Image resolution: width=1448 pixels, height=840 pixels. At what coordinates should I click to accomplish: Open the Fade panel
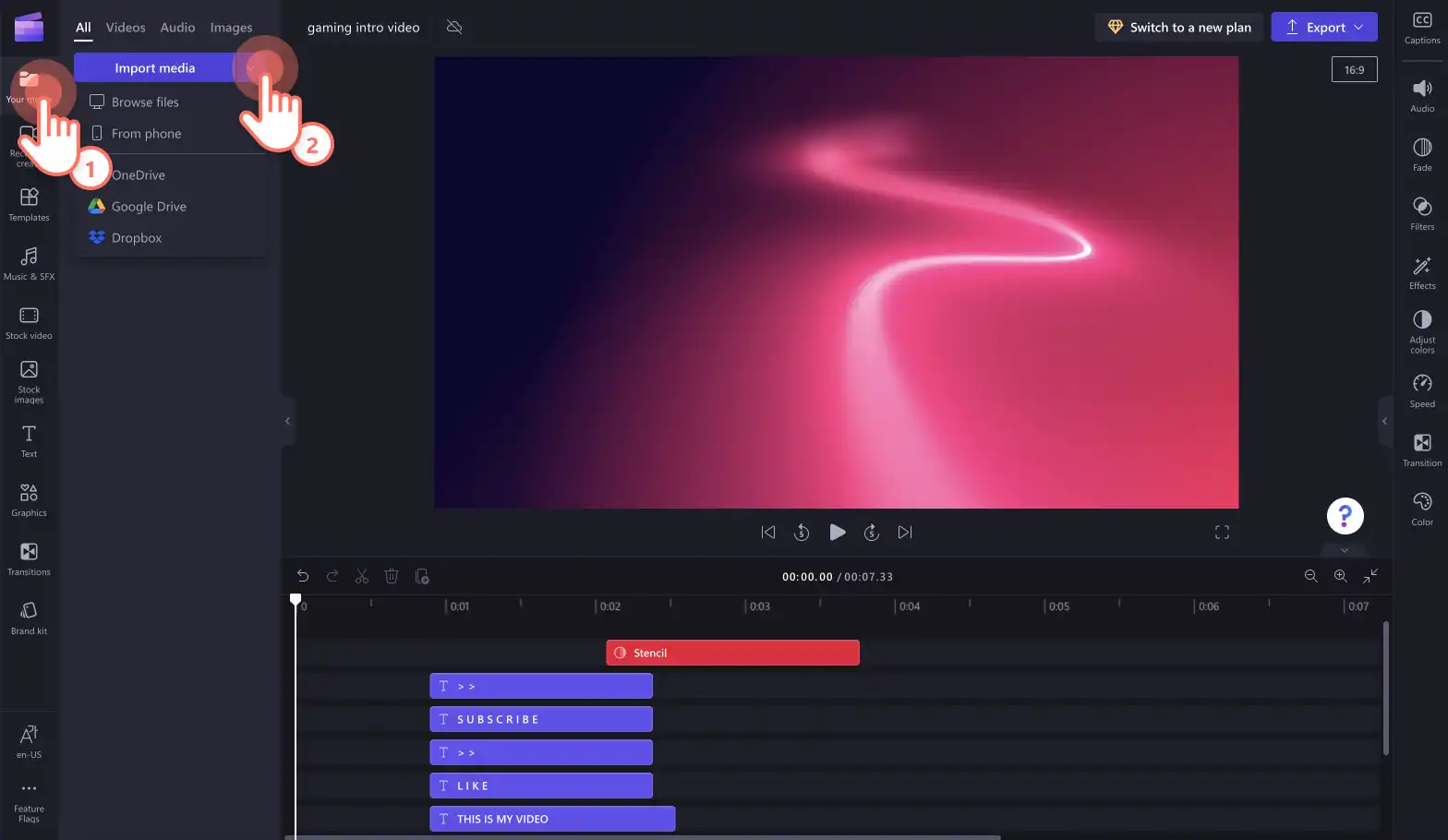pos(1422,154)
